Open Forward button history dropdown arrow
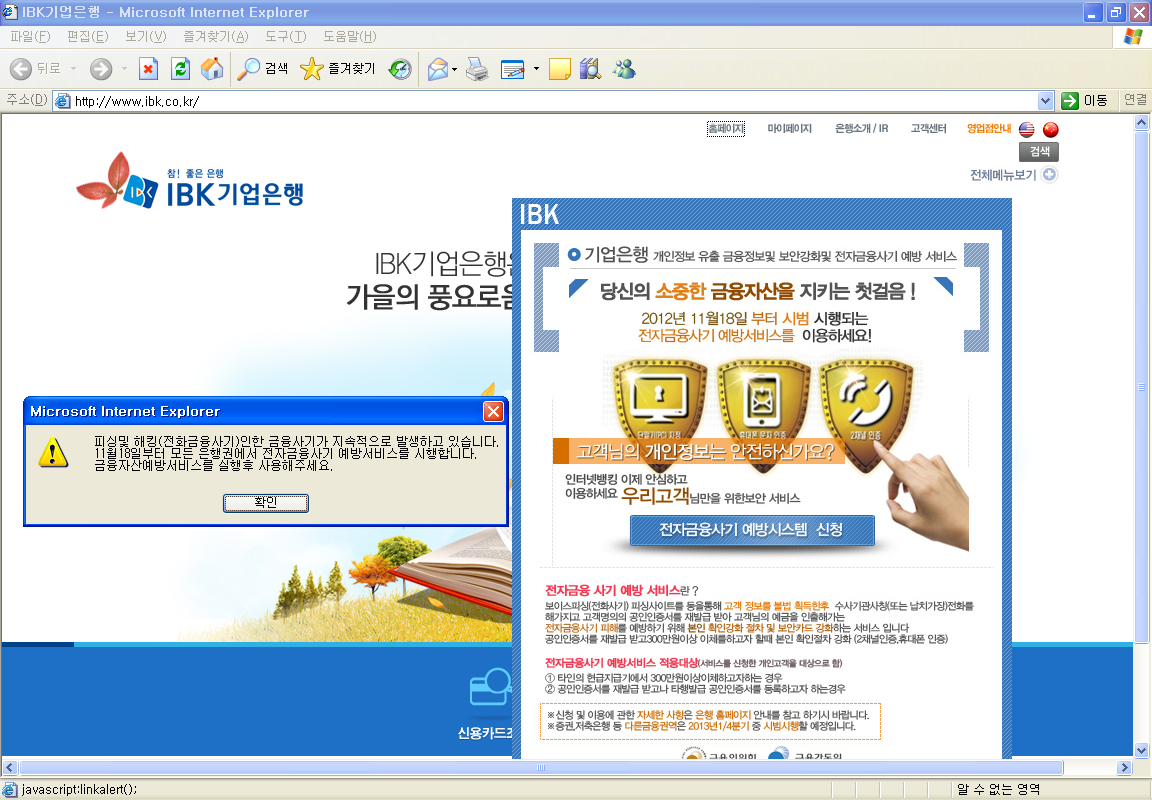1152x800 pixels. click(x=124, y=69)
